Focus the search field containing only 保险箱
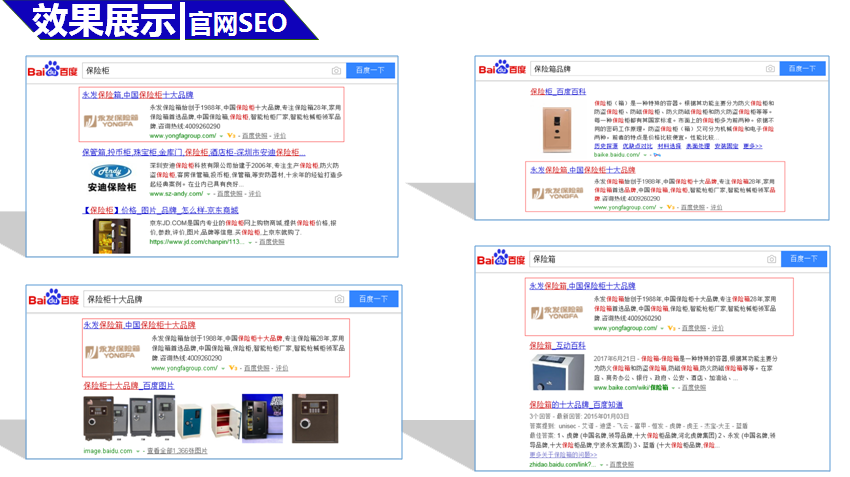 point(654,259)
